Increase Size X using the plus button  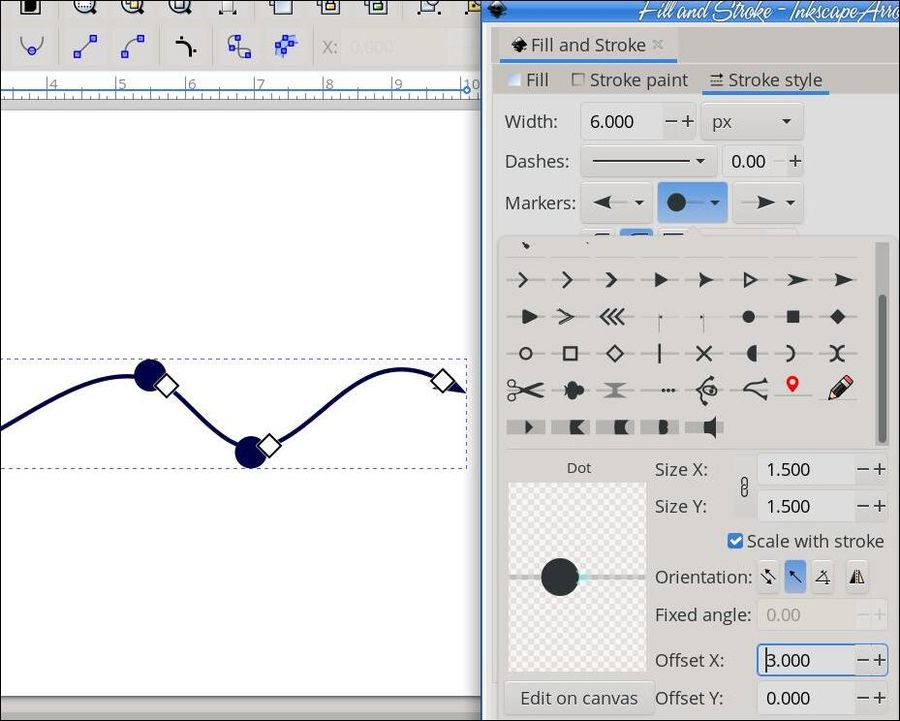coord(879,469)
